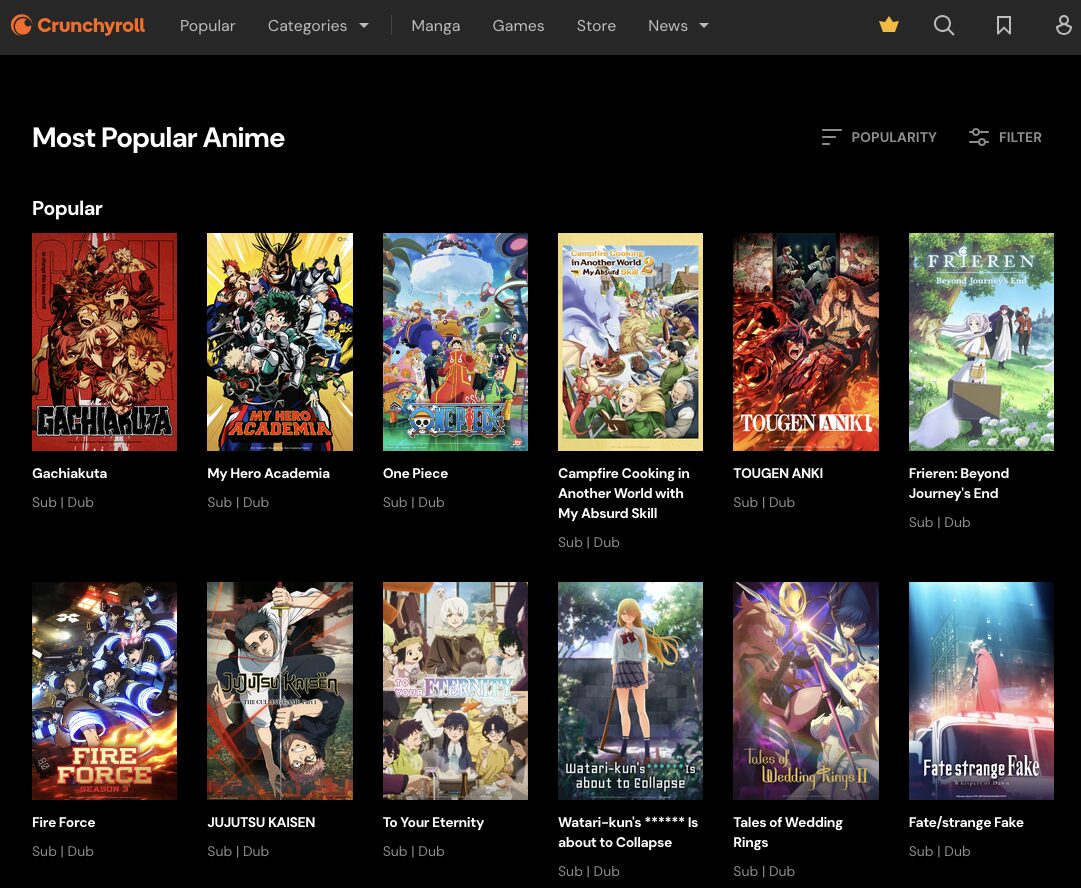Open search with the magnifier icon

(944, 26)
